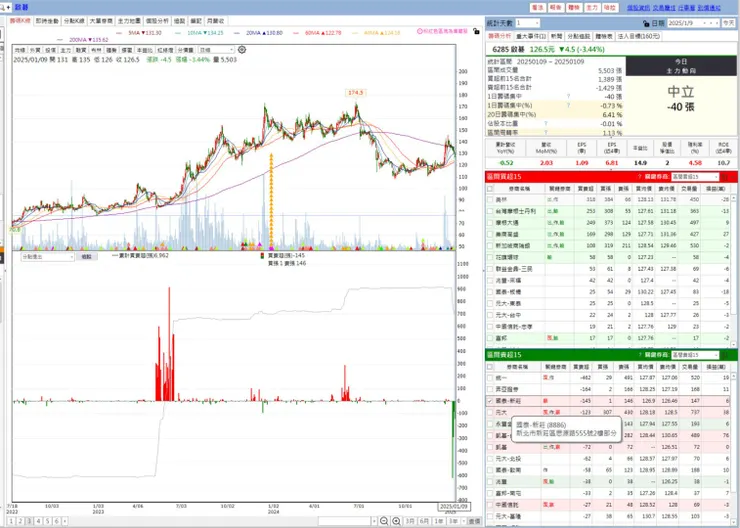Open bottom toolbar combo box near zoom icons
This screenshot has width=740, height=528.
pyautogui.click(x=348, y=521)
